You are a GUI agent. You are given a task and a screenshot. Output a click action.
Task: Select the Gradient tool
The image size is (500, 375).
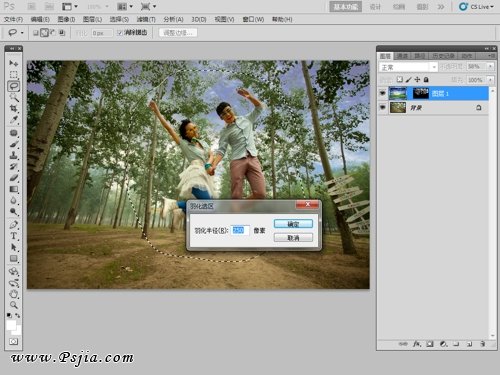[14, 189]
